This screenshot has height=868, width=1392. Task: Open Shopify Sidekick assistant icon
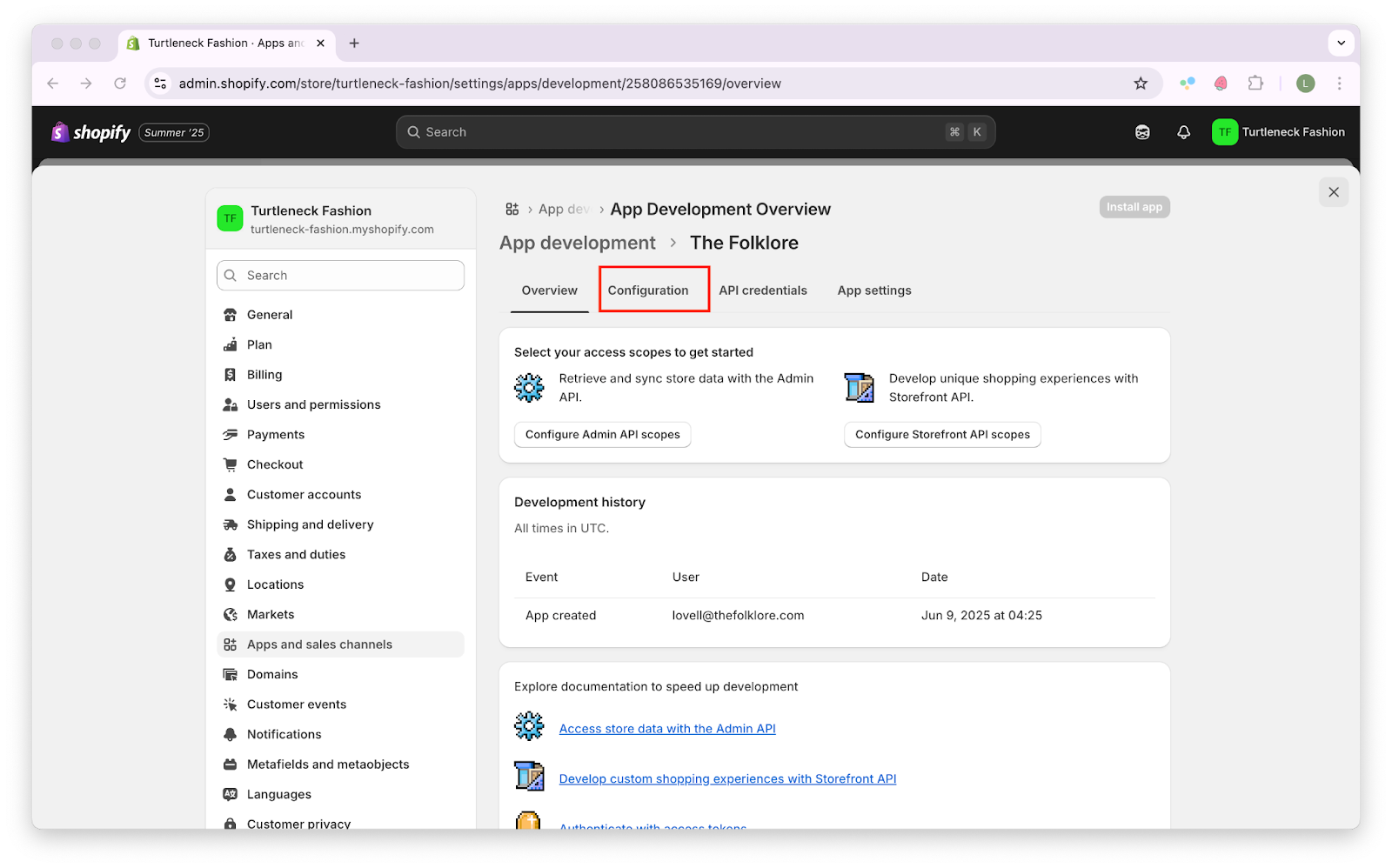(1142, 132)
